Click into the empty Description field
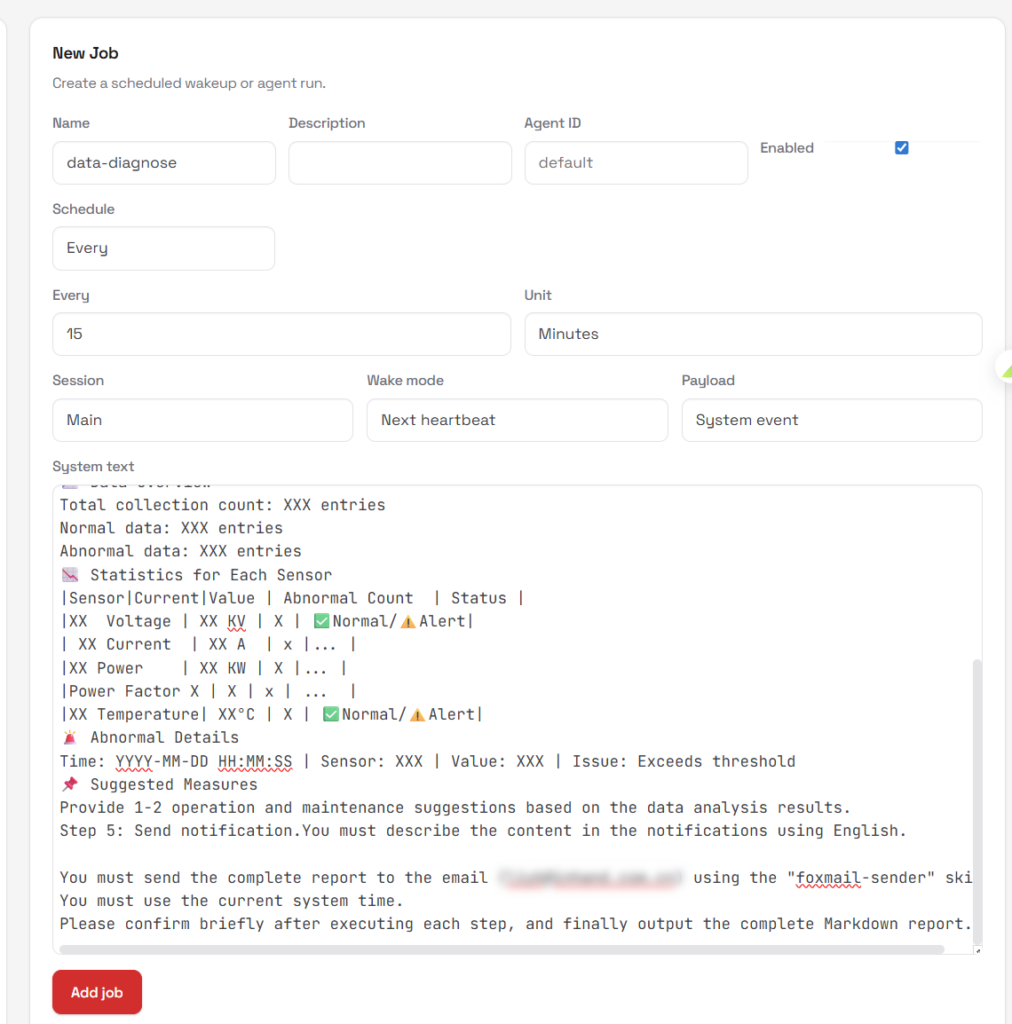 [399, 163]
